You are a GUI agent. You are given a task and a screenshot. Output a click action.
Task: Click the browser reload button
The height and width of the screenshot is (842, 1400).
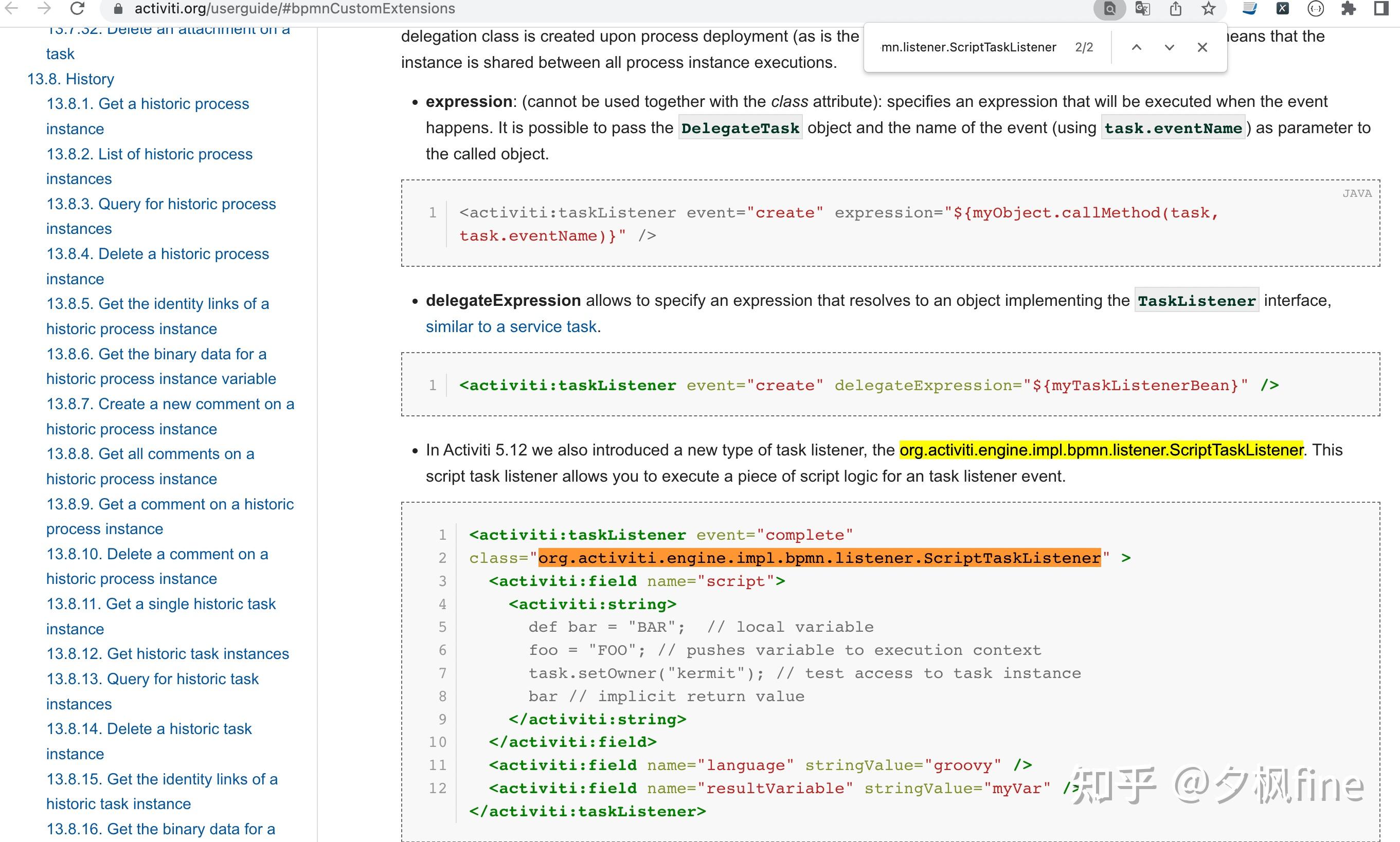click(77, 8)
